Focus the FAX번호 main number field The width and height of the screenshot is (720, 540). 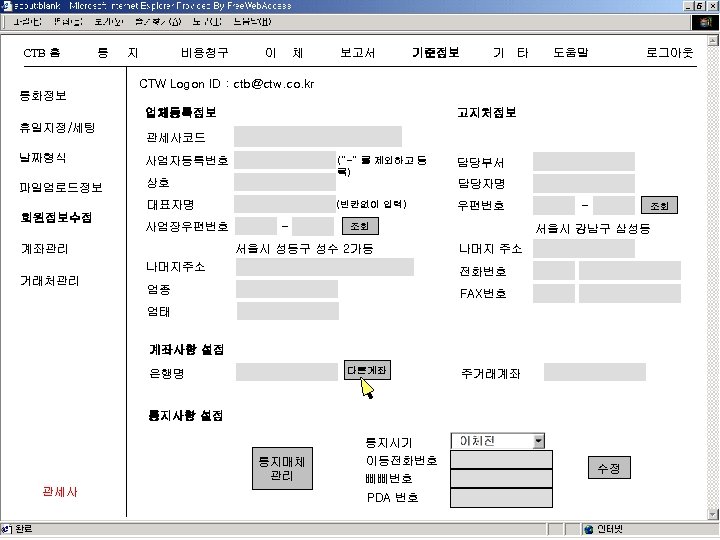tap(630, 293)
